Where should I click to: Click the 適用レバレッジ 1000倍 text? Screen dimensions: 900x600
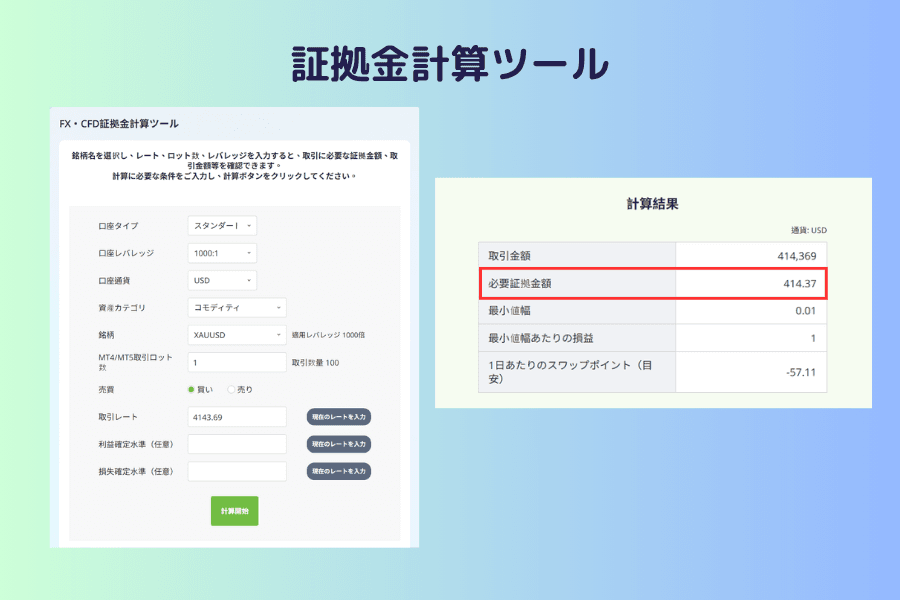point(328,335)
